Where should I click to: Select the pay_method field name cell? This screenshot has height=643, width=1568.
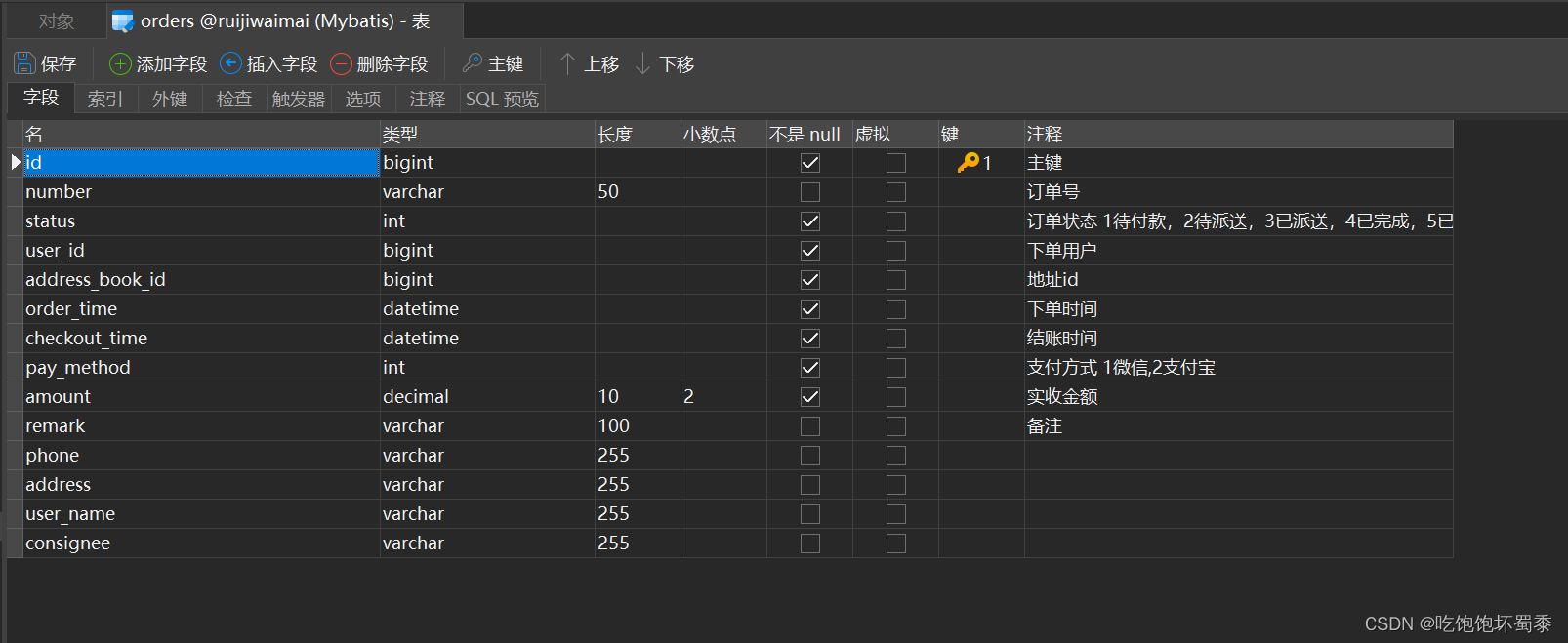pos(201,368)
